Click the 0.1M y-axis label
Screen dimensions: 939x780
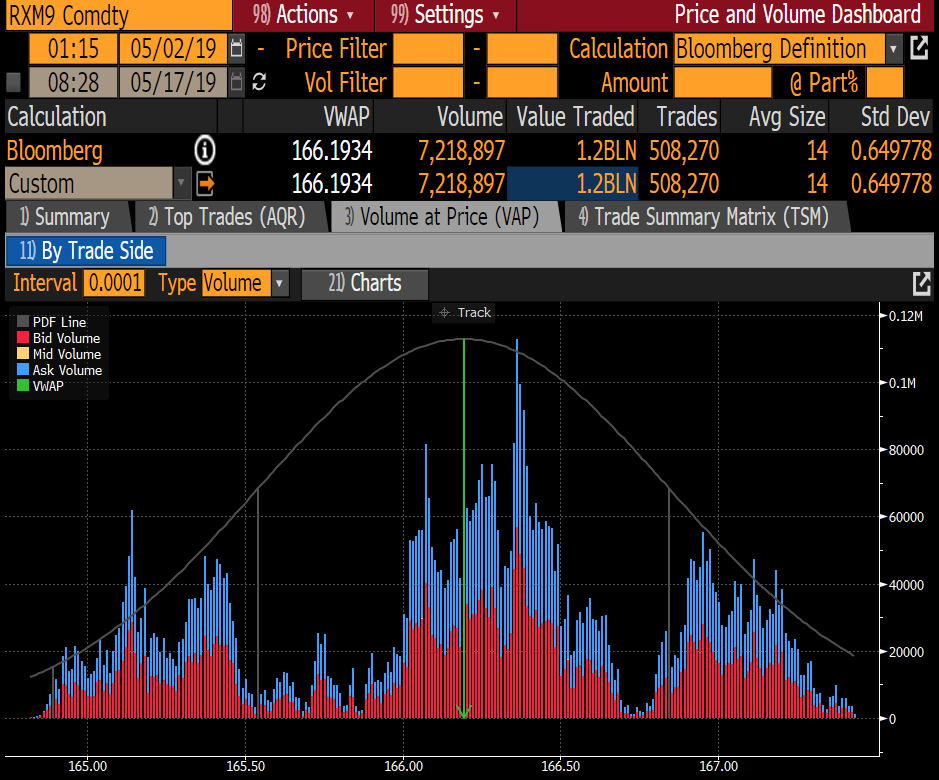[x=902, y=383]
